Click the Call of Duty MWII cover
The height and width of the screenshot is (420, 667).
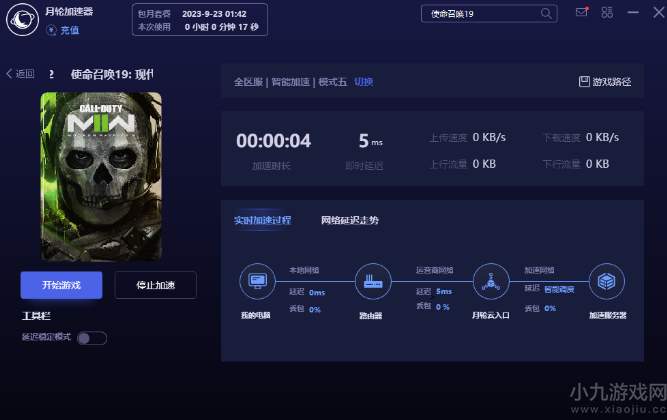pos(101,177)
